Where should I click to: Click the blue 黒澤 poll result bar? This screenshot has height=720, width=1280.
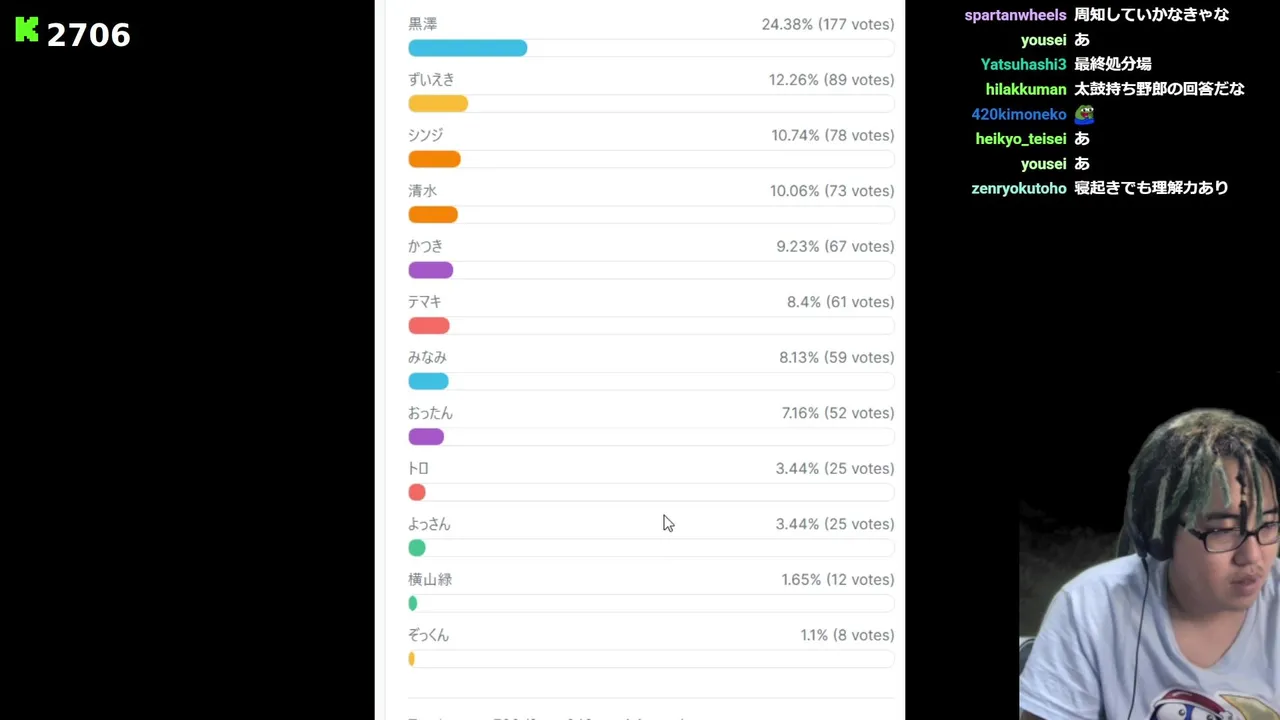(x=467, y=48)
